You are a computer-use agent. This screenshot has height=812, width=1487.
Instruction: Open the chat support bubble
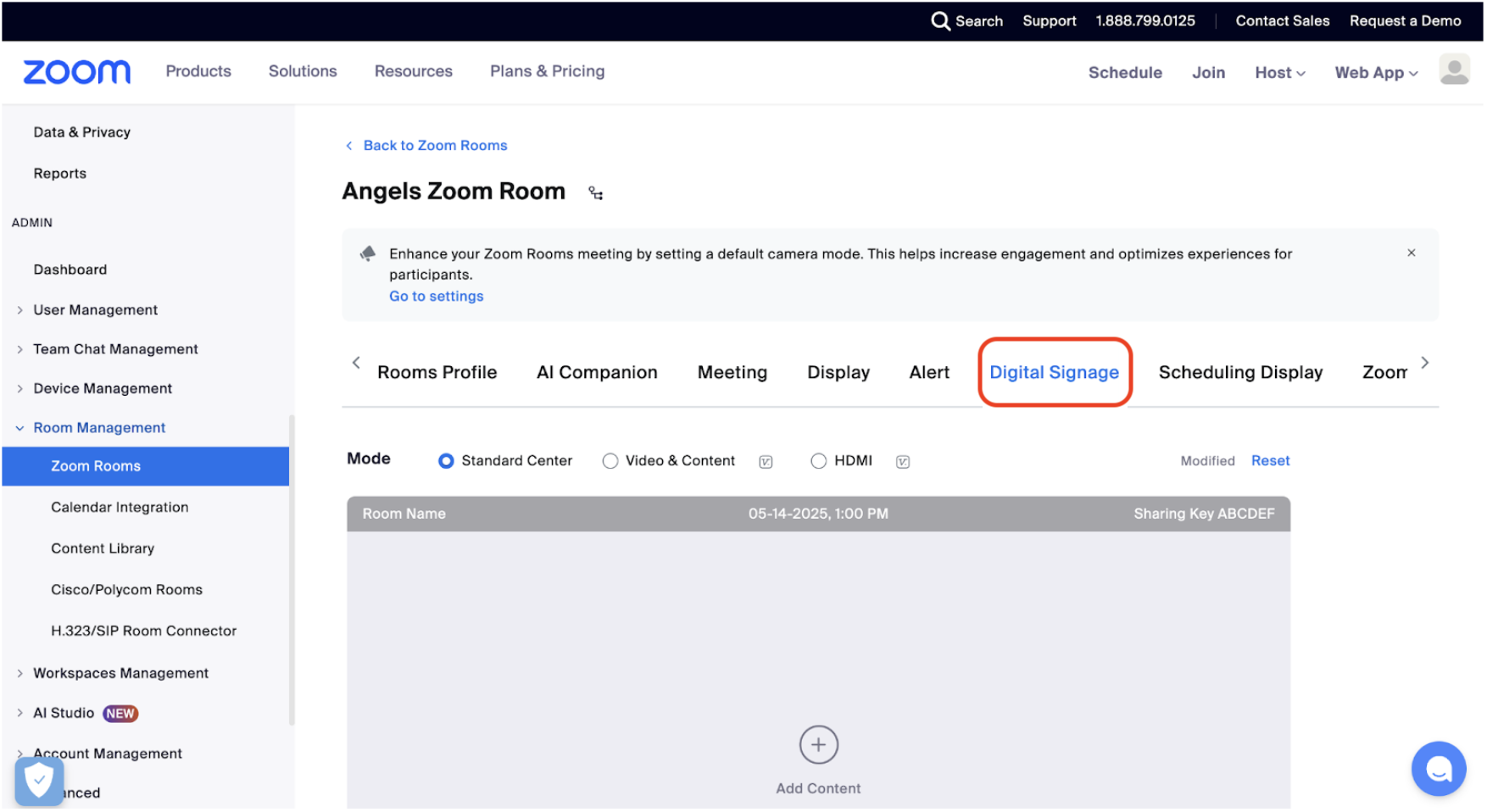coord(1439,769)
